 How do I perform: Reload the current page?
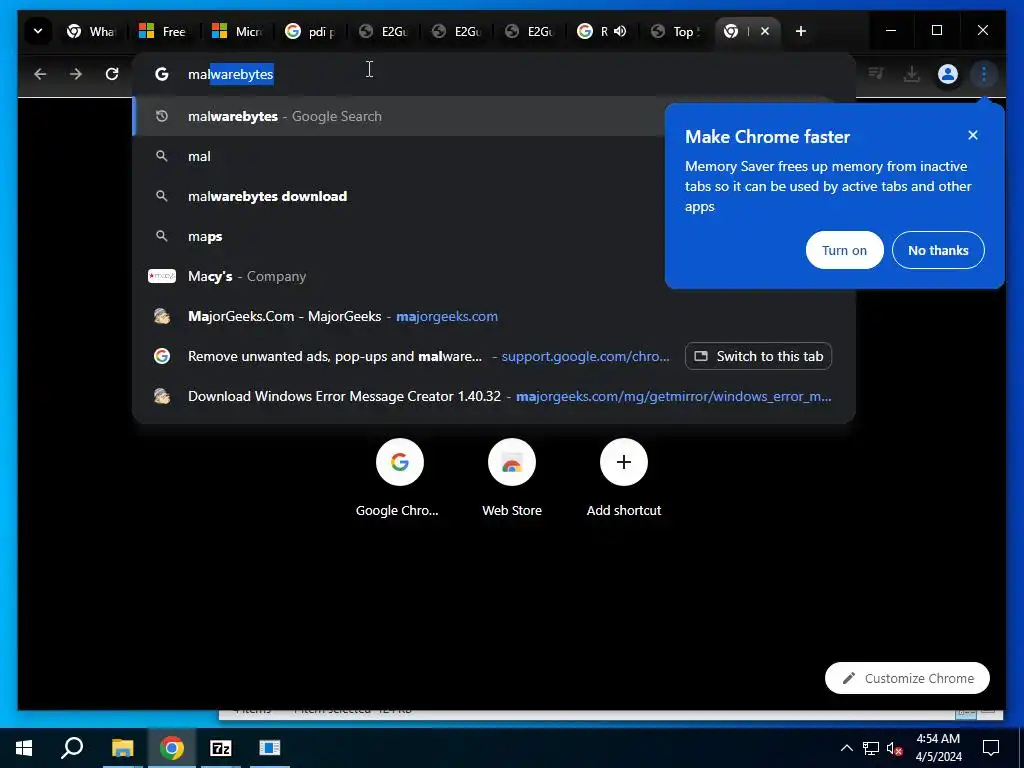point(112,74)
